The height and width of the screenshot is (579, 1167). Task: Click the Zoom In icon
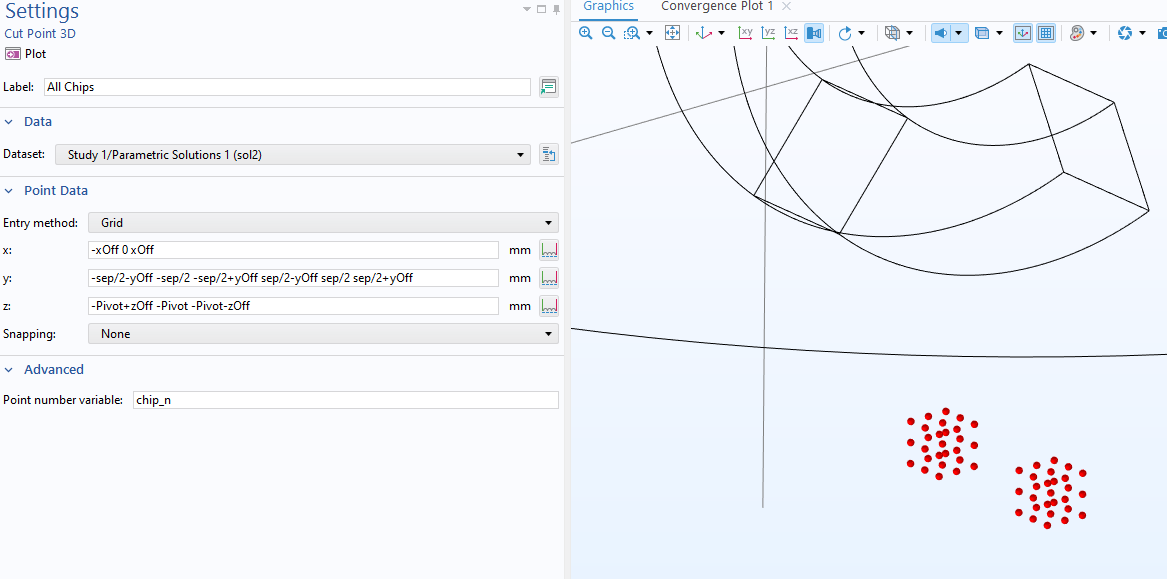pos(586,33)
